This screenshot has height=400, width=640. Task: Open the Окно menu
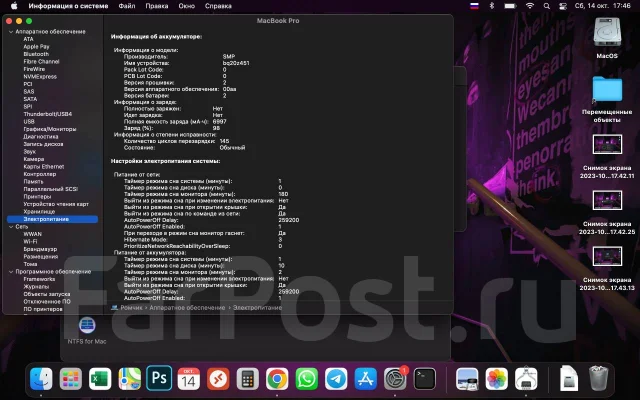coord(187,6)
